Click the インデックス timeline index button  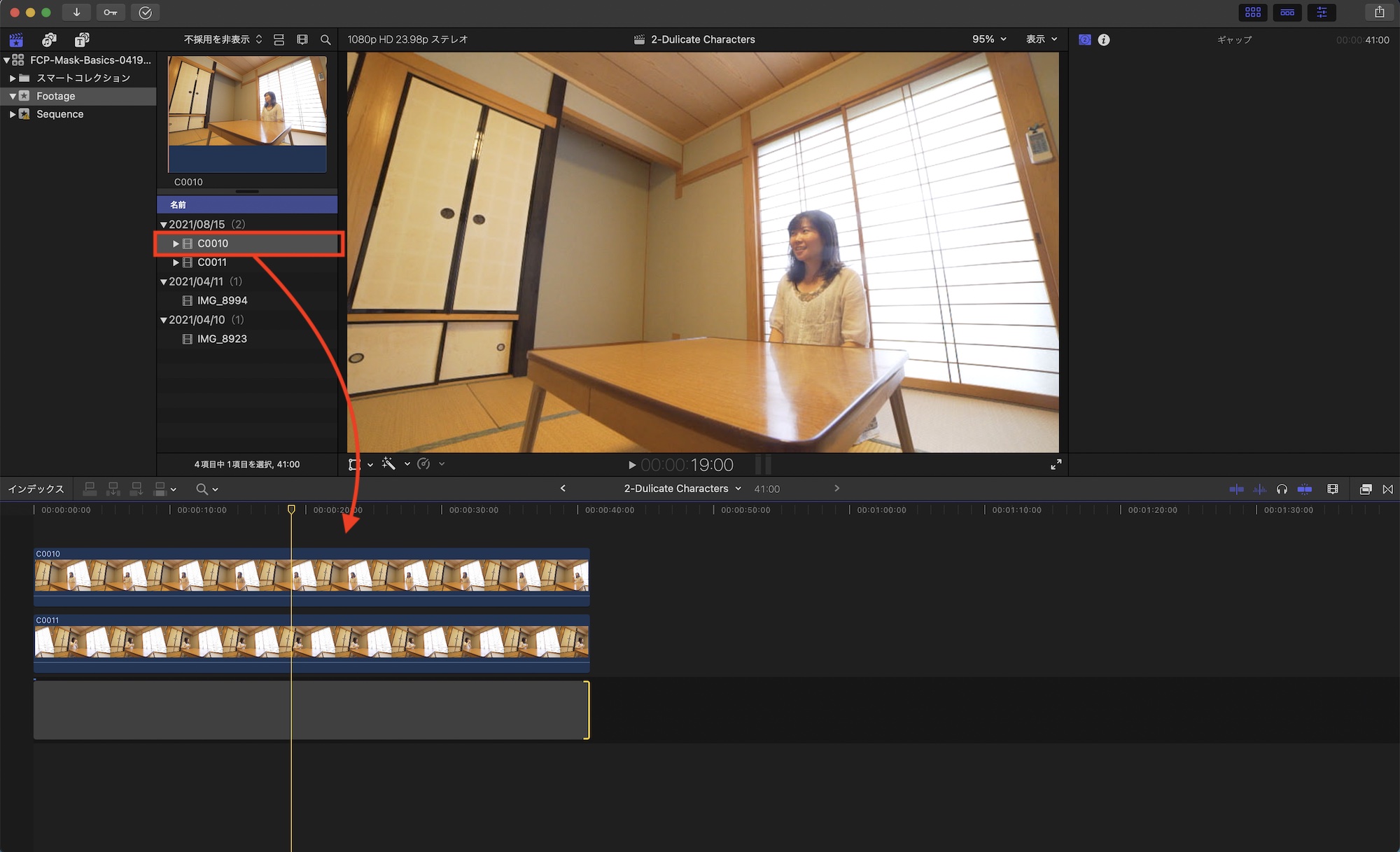click(x=36, y=489)
